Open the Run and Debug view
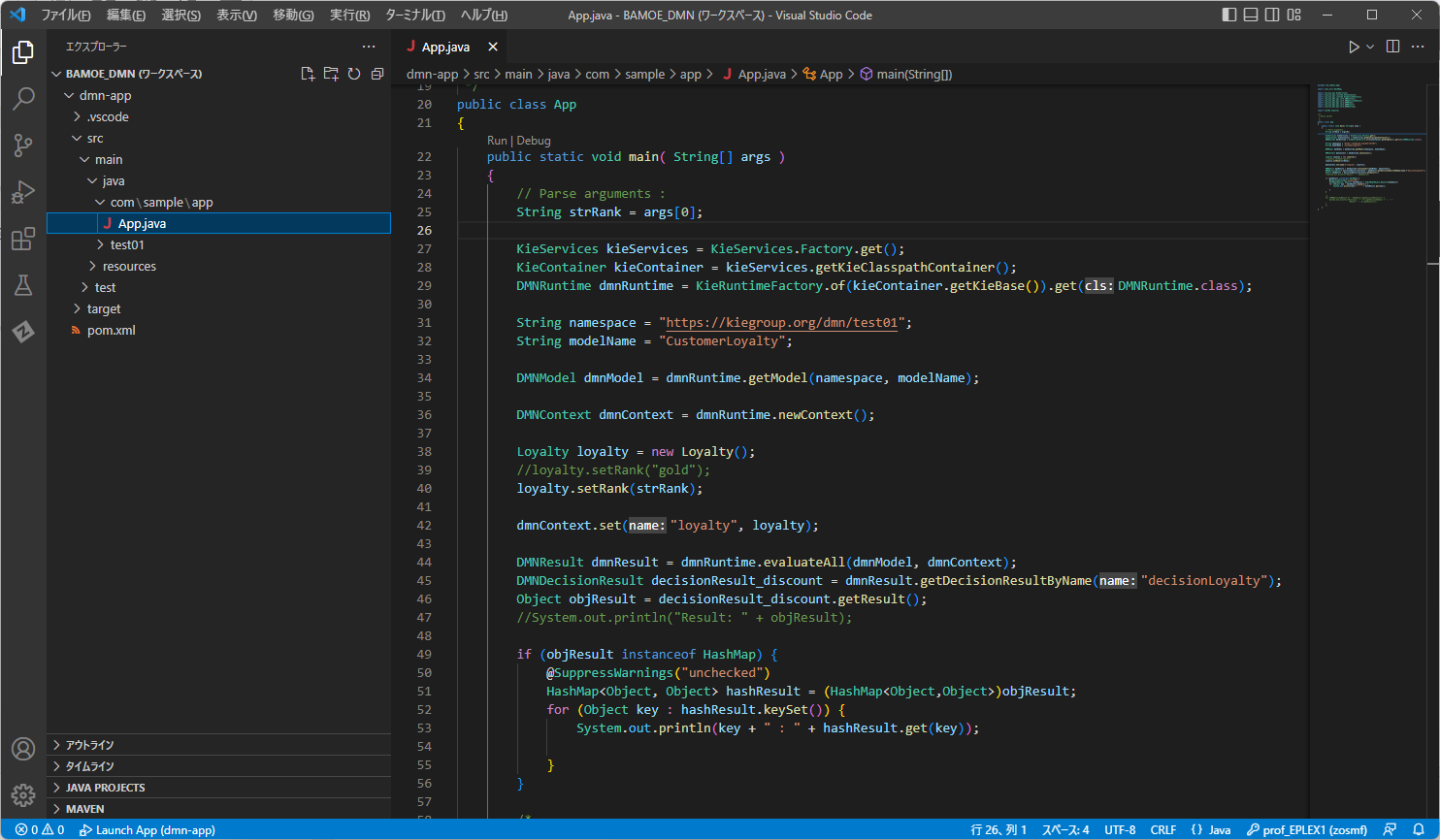Screen dimensions: 1440x840 [x=23, y=192]
